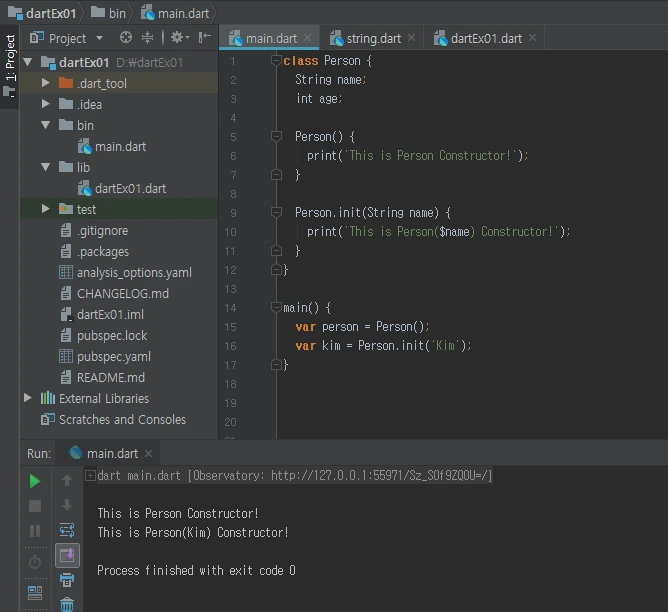668x612 pixels.
Task: Select pubspec.lock file
Action: (104, 336)
